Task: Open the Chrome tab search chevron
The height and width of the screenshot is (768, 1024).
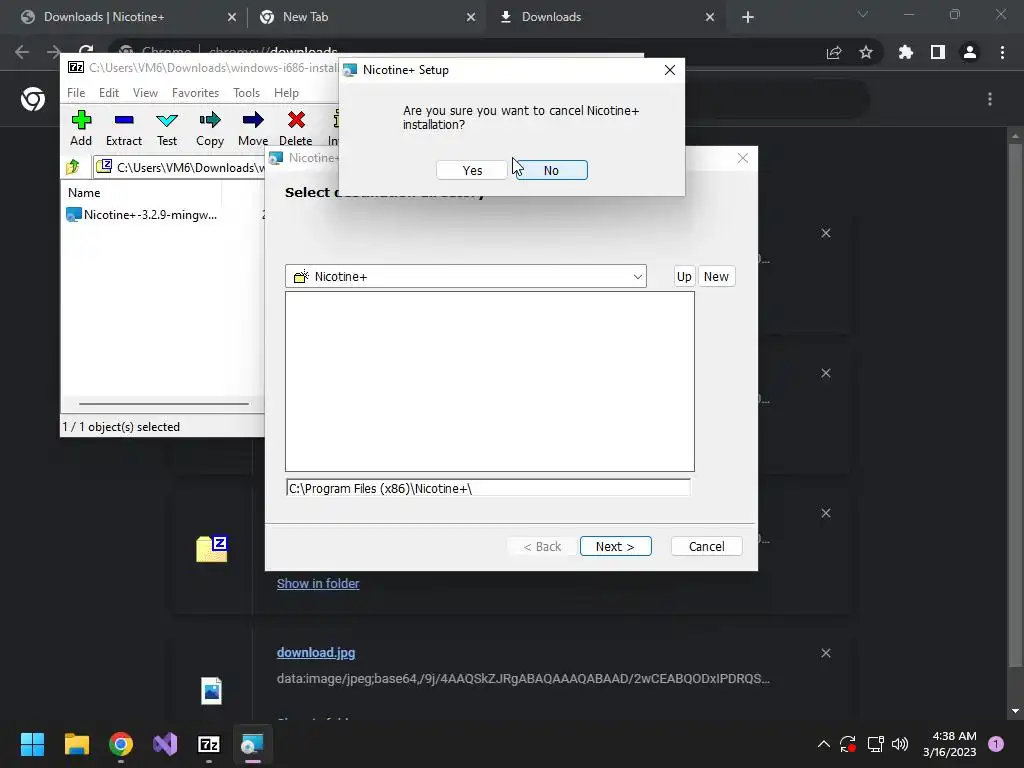Action: tap(863, 14)
